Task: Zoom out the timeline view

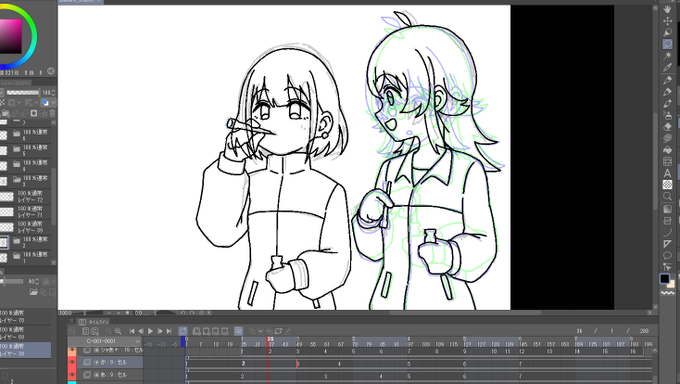Action: click(108, 331)
